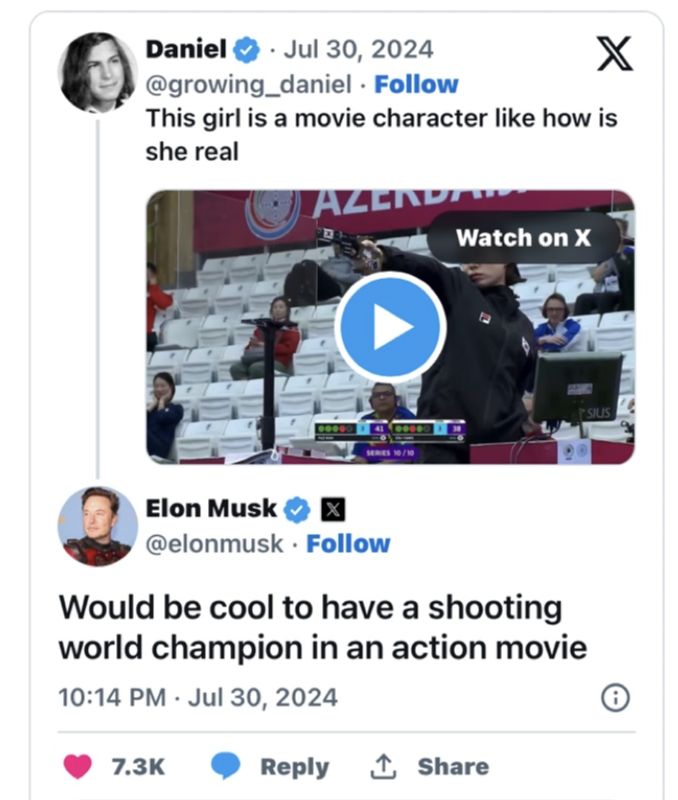The height and width of the screenshot is (800, 678).
Task: Open the tweet info icon
Action: (x=615, y=697)
